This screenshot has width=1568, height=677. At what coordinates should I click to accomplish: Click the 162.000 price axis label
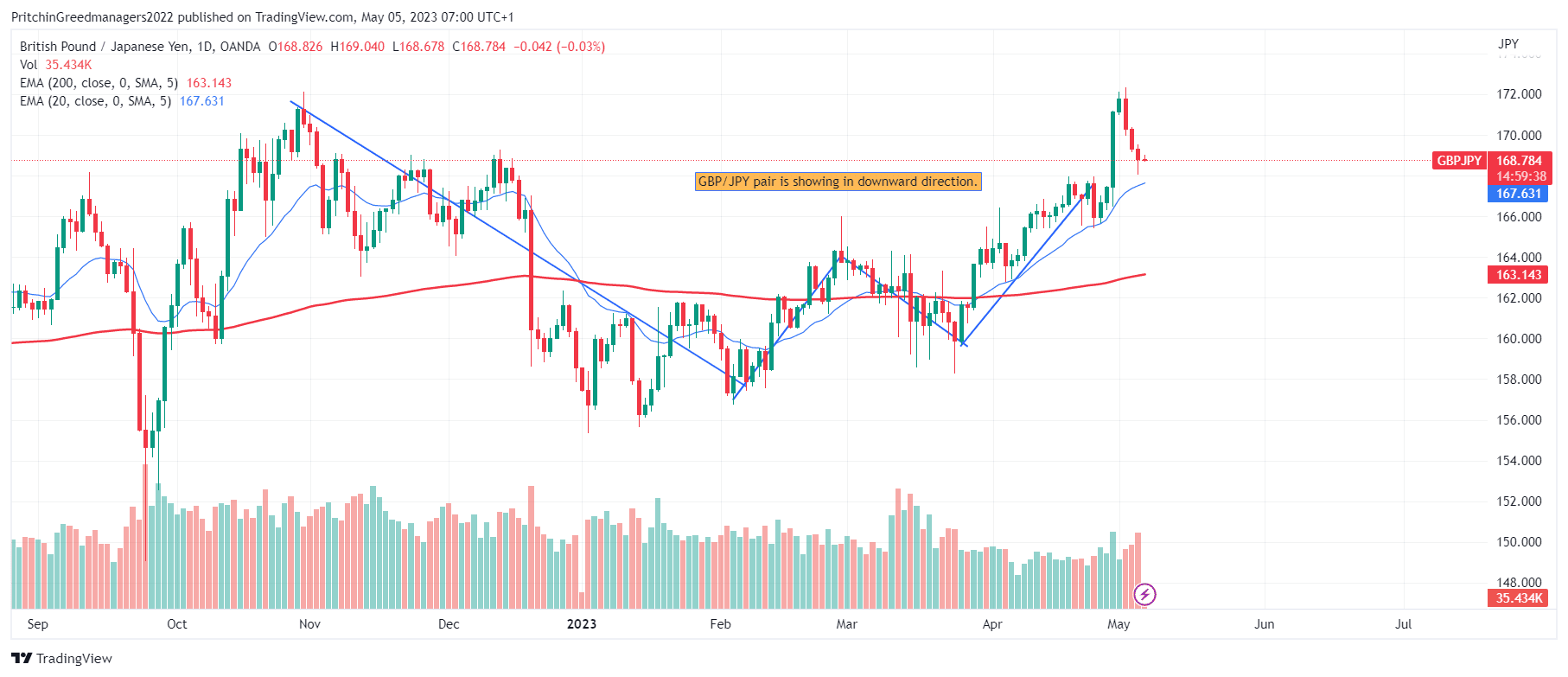click(1519, 298)
